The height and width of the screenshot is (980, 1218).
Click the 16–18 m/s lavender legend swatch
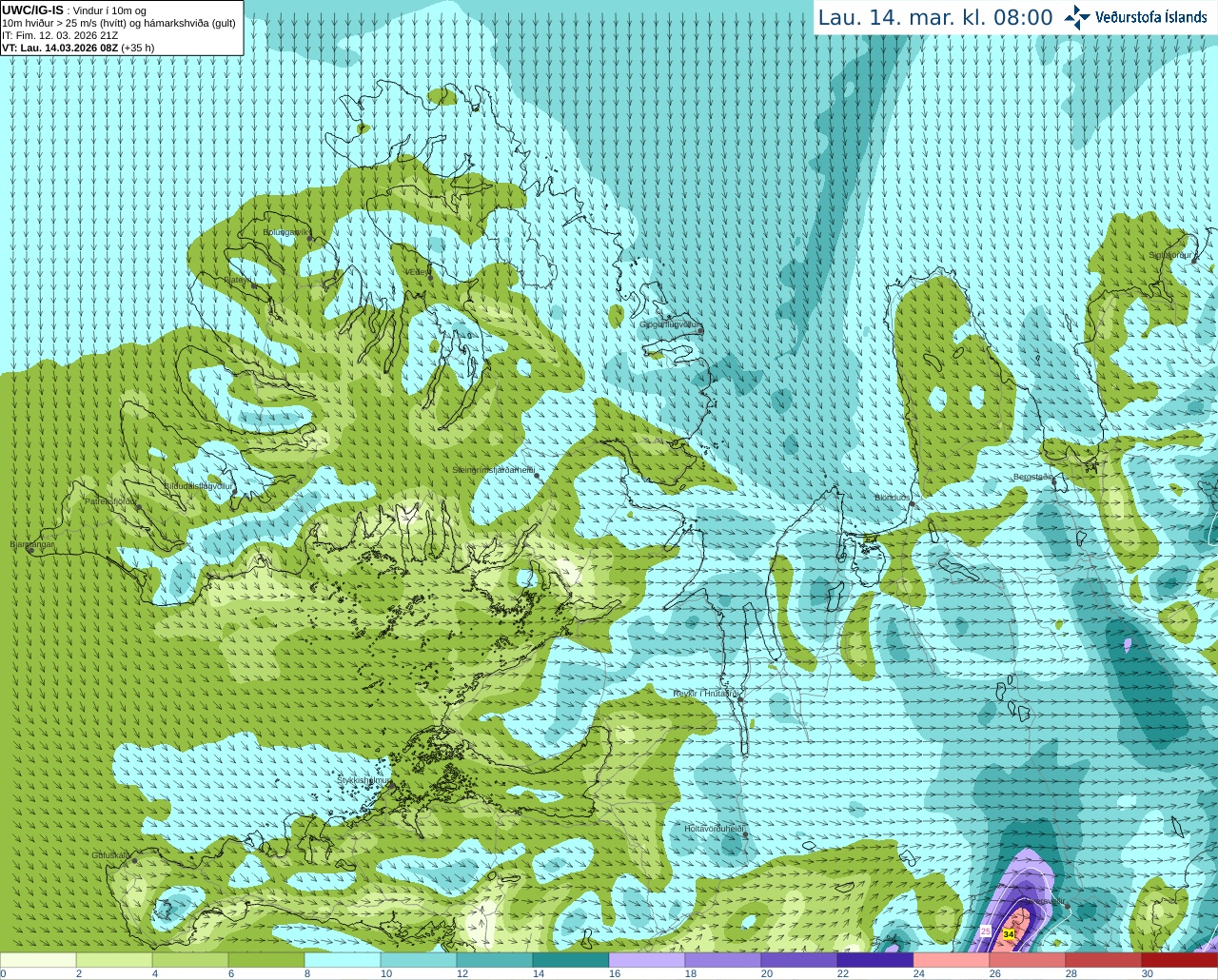pyautogui.click(x=647, y=960)
